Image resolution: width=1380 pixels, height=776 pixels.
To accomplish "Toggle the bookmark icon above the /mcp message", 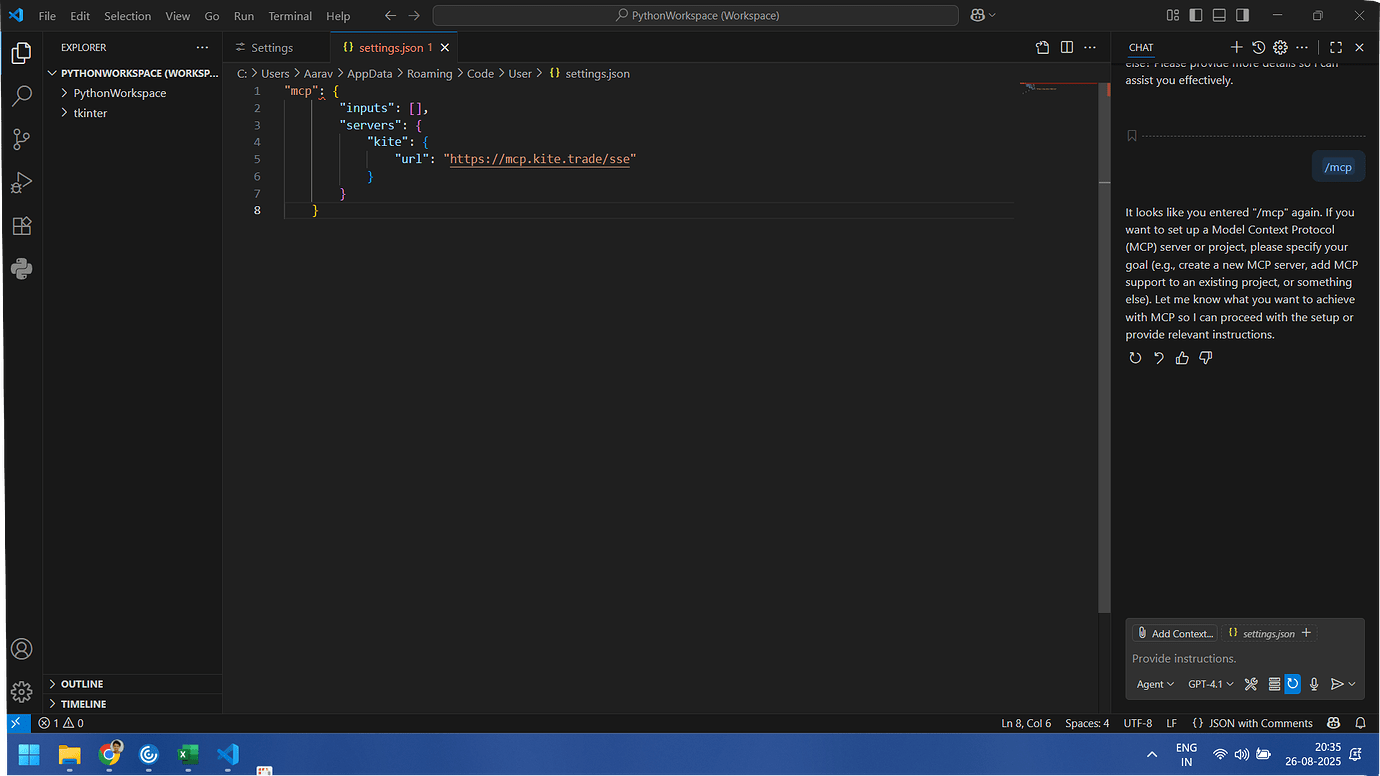I will click(1131, 135).
